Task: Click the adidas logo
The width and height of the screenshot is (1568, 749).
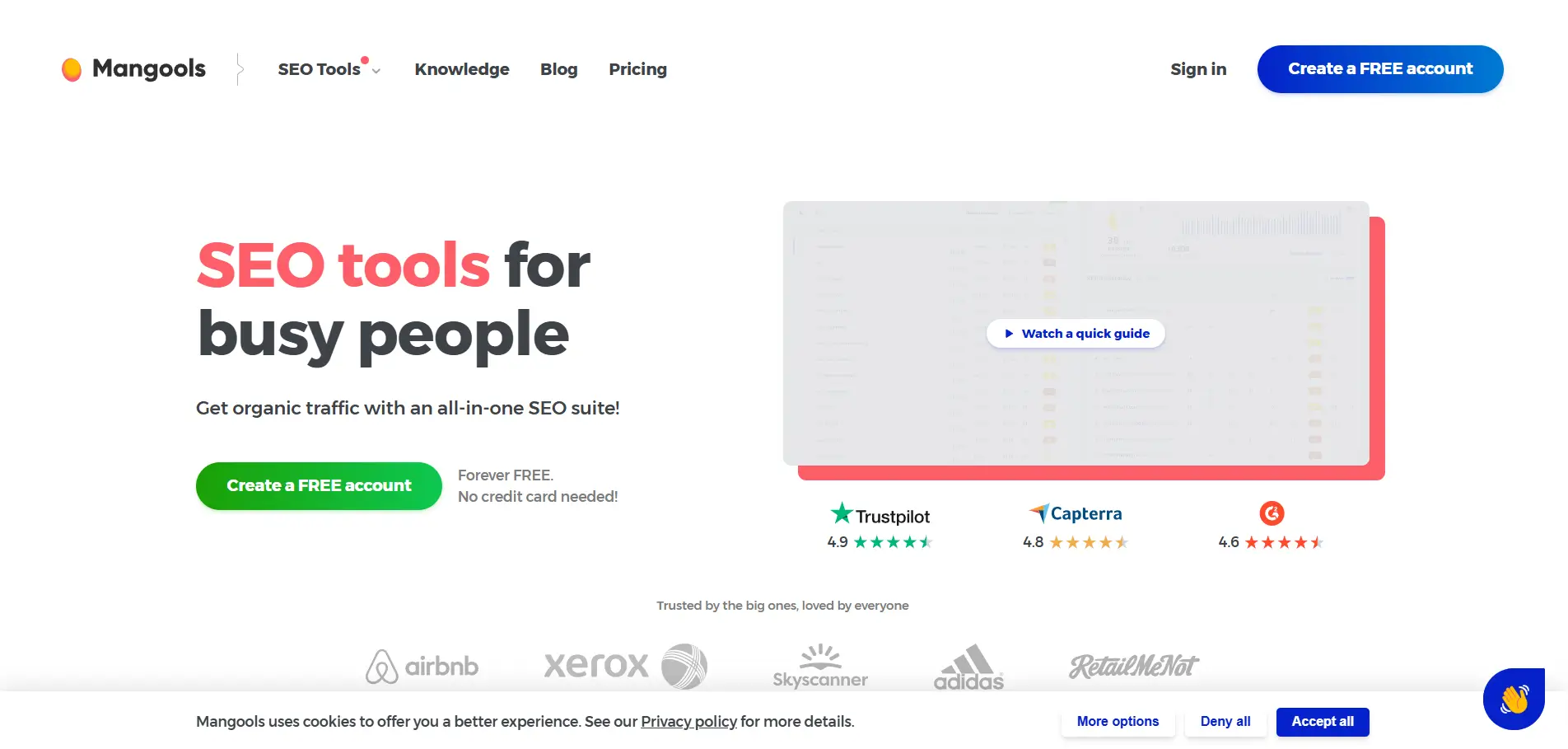Action: click(x=968, y=667)
